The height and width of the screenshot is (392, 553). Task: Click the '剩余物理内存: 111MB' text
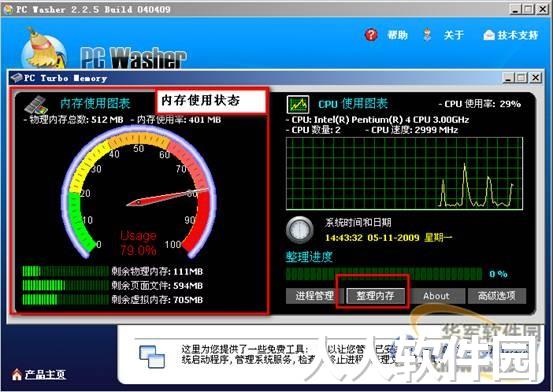[x=157, y=271]
